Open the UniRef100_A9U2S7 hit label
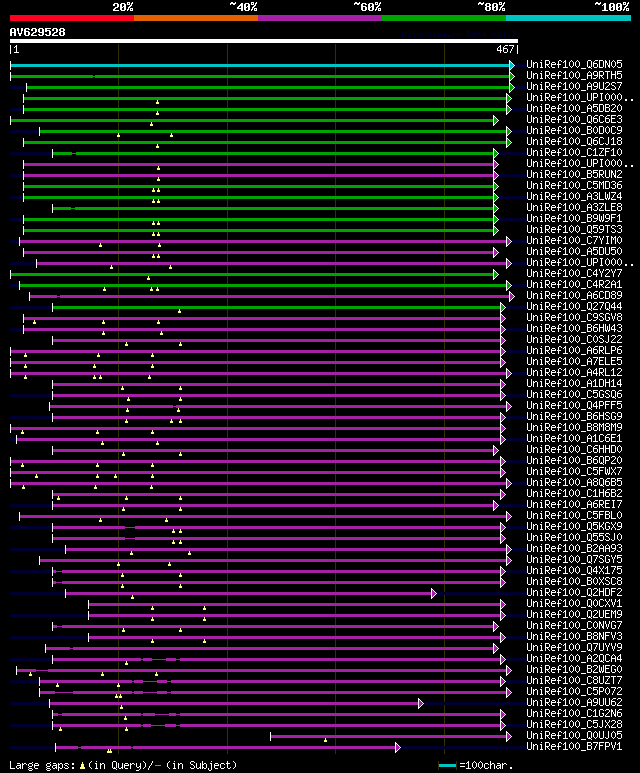640x773 pixels. [x=574, y=86]
